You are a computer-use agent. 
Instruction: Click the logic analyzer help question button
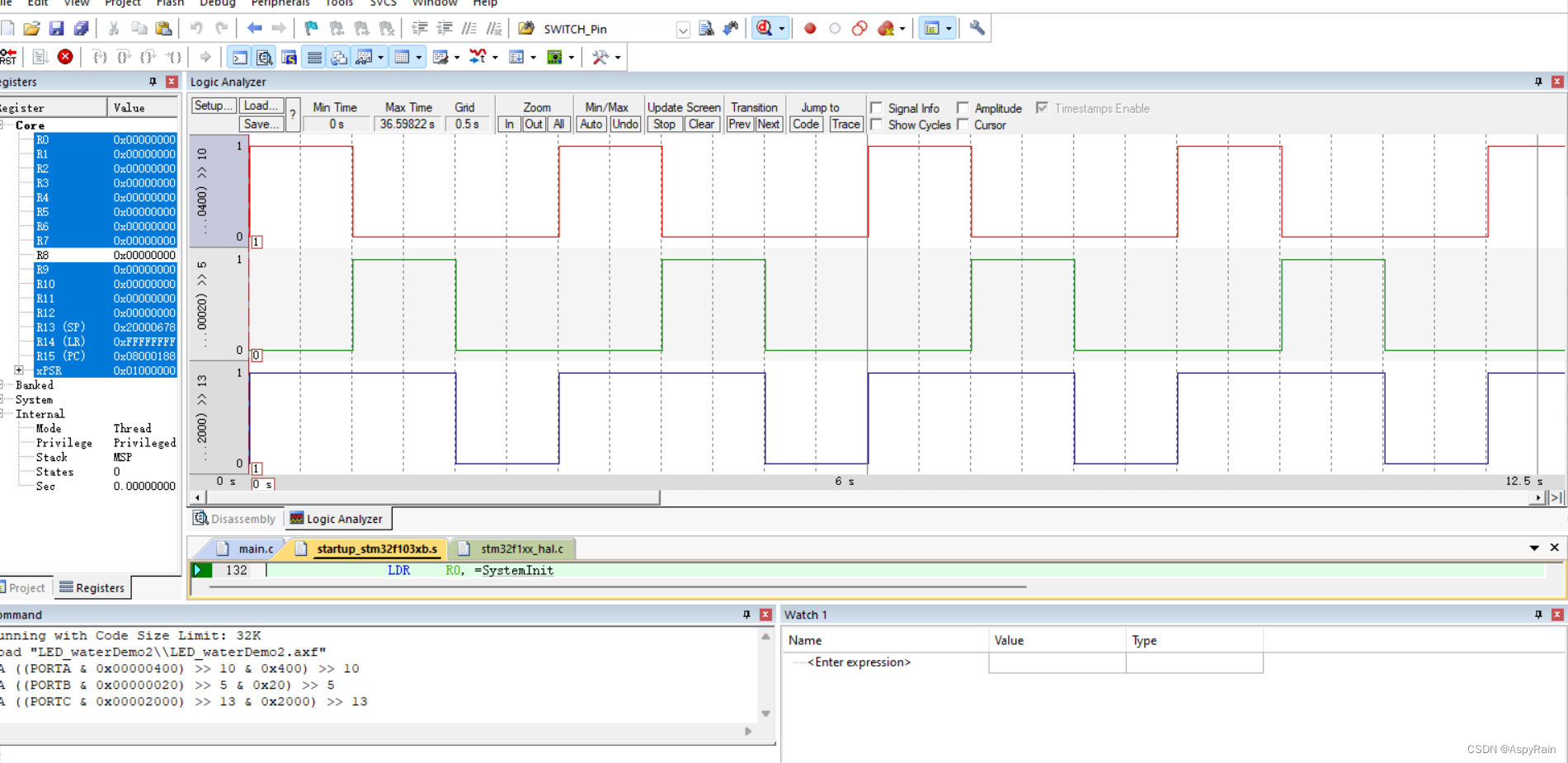coord(293,115)
